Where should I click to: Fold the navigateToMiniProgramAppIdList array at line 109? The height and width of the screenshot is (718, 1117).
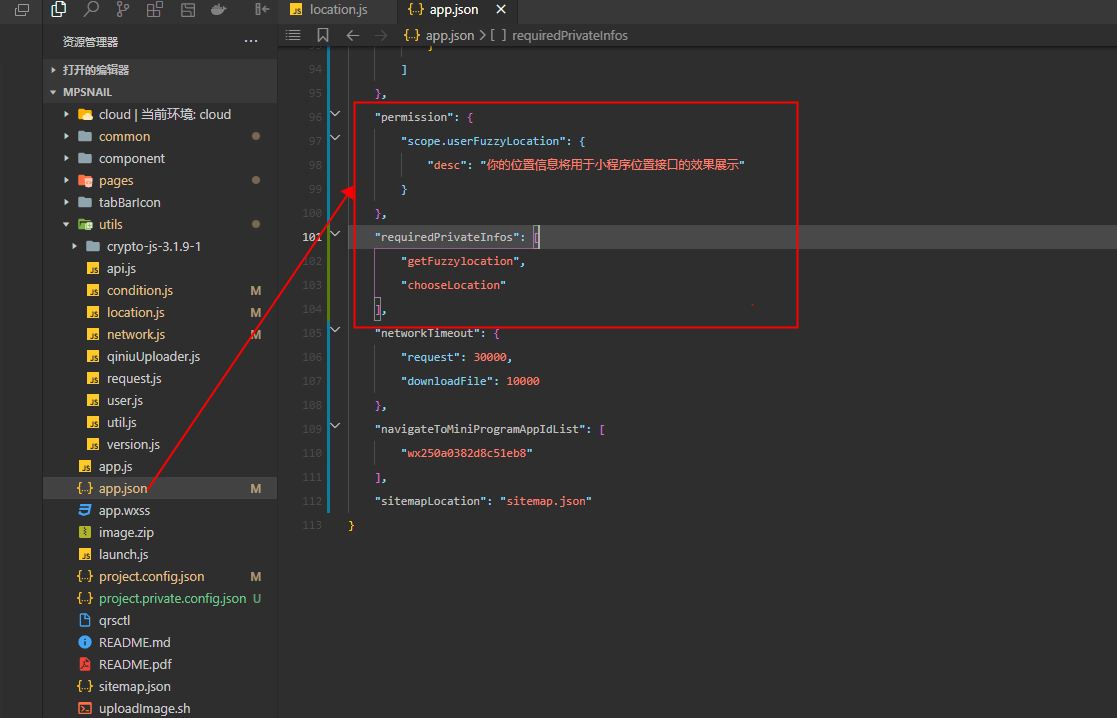(x=336, y=425)
